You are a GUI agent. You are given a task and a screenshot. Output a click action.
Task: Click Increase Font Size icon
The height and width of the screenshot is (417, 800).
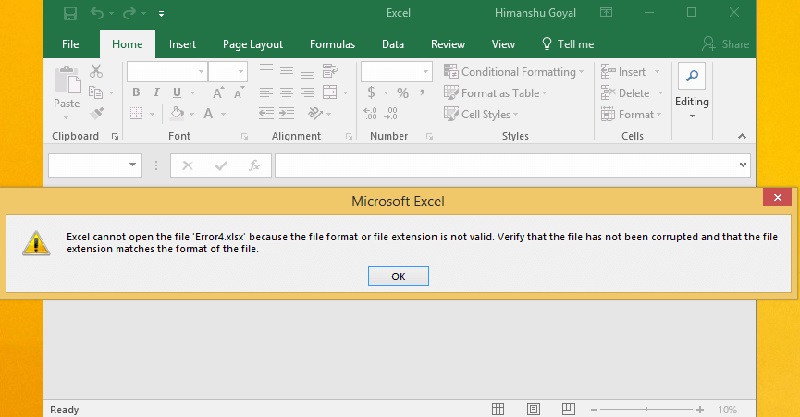click(218, 92)
